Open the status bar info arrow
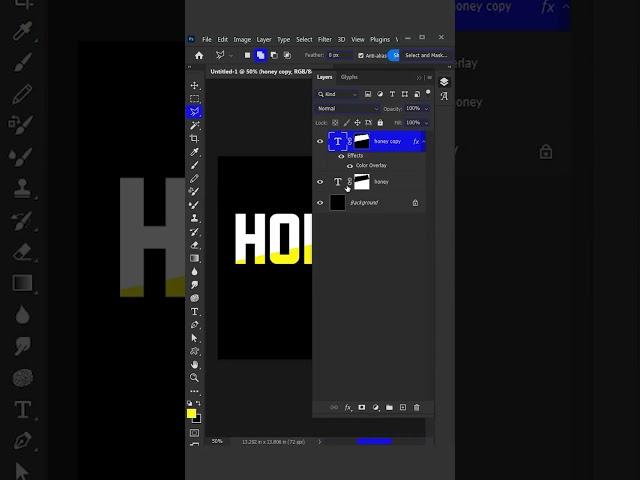Screen dimensions: 640x480 (x=320, y=442)
